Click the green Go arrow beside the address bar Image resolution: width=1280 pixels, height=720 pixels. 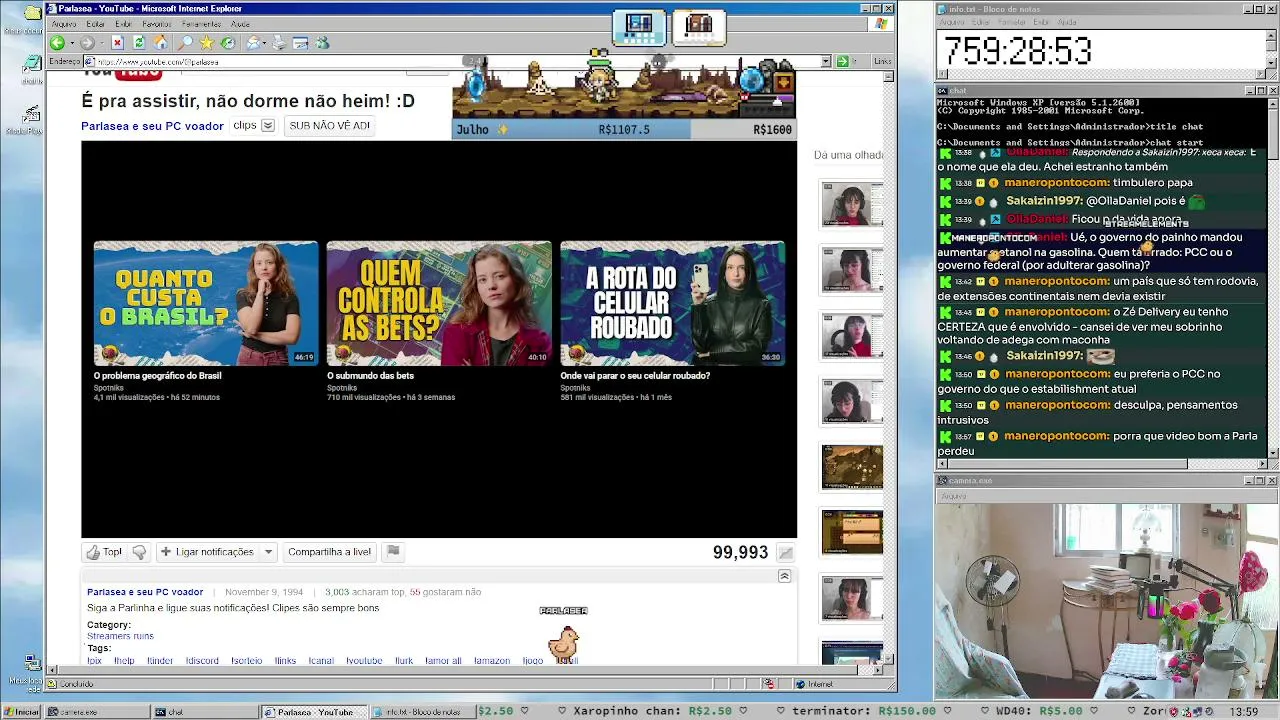point(843,61)
